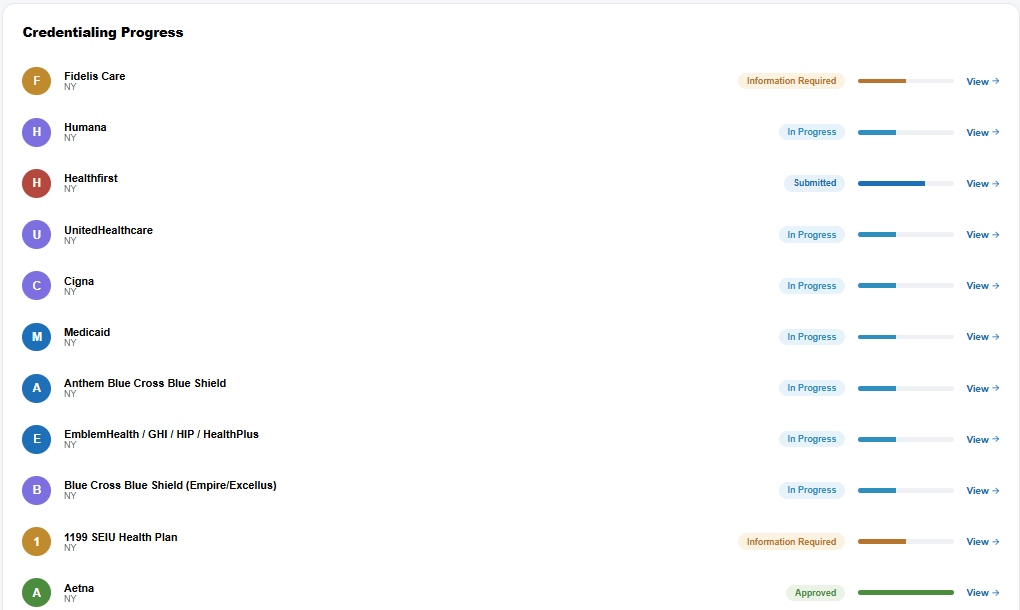This screenshot has width=1020, height=610.
Task: Click 1199 SEIU orange progress bar
Action: coord(906,542)
